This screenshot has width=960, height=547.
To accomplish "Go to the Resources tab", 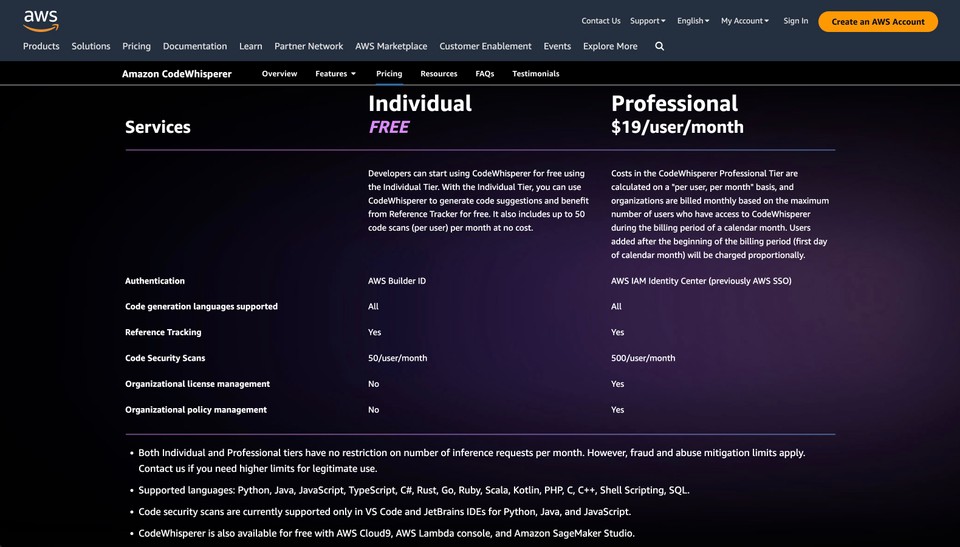I will [438, 74].
